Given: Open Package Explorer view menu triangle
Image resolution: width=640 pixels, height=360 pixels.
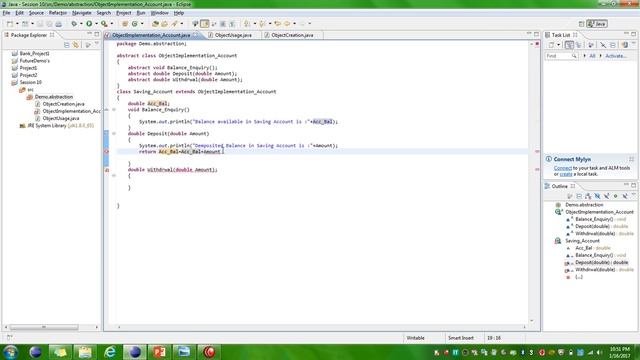Looking at the screenshot, I should click(x=97, y=43).
